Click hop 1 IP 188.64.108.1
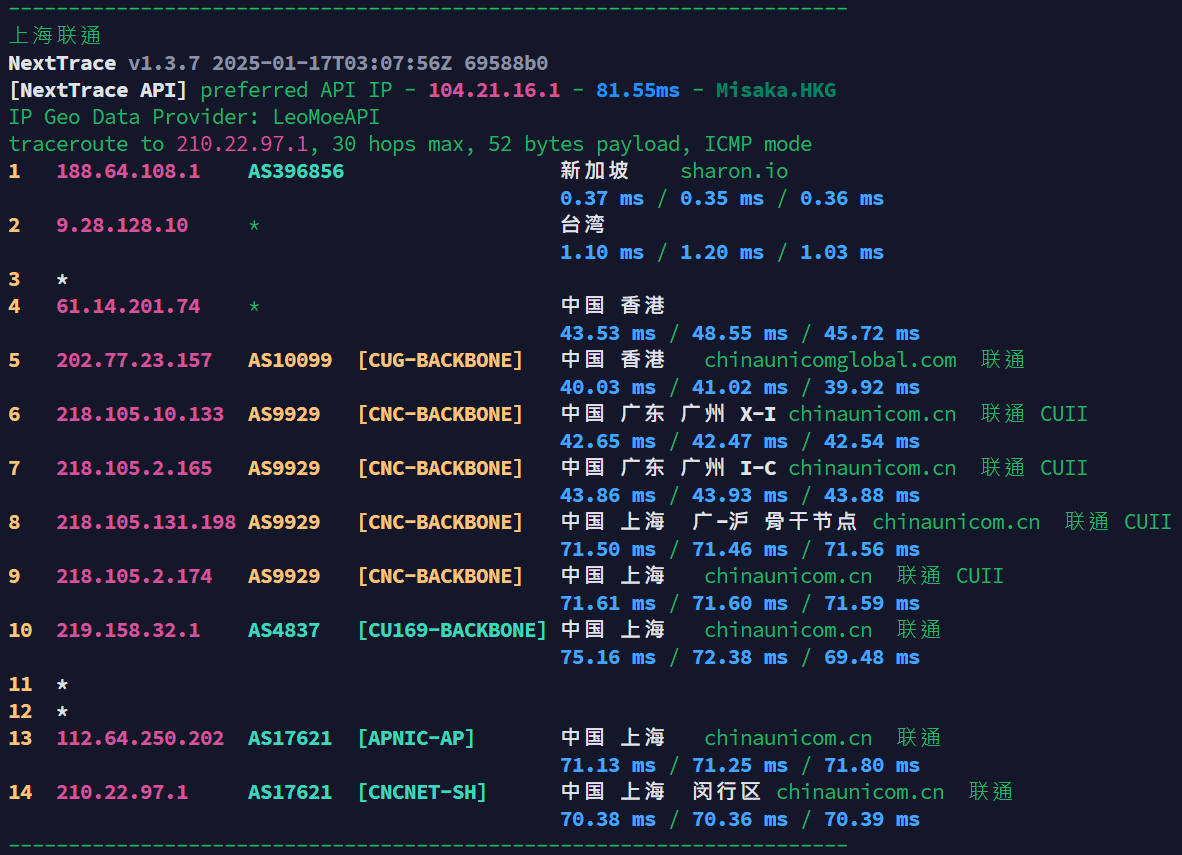 [128, 171]
